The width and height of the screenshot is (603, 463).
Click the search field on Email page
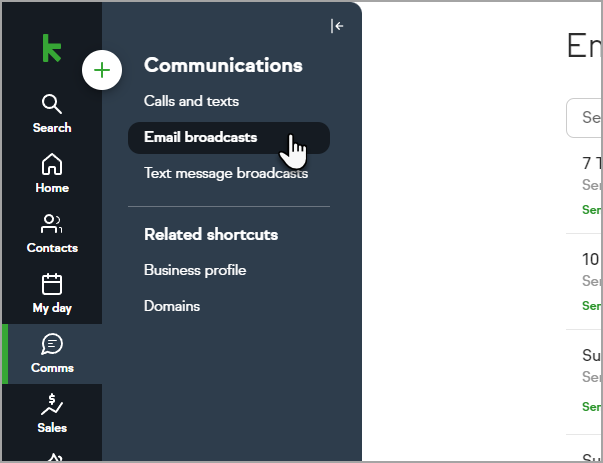586,117
